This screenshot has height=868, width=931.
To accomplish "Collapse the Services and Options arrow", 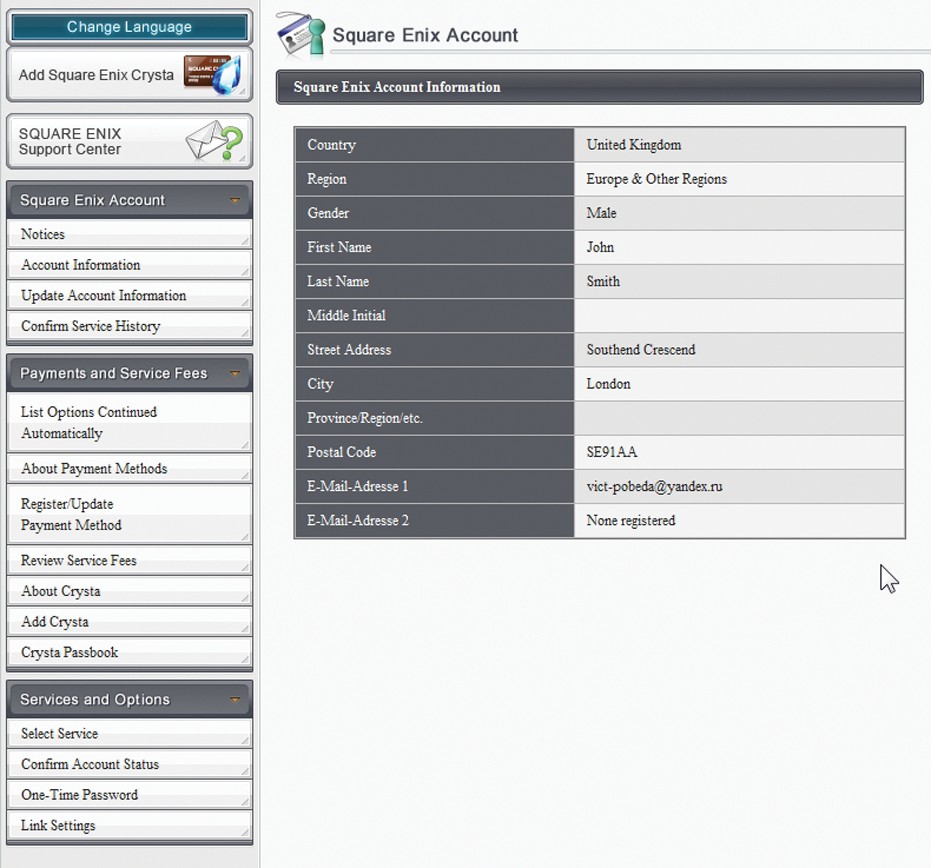I will click(x=235, y=699).
